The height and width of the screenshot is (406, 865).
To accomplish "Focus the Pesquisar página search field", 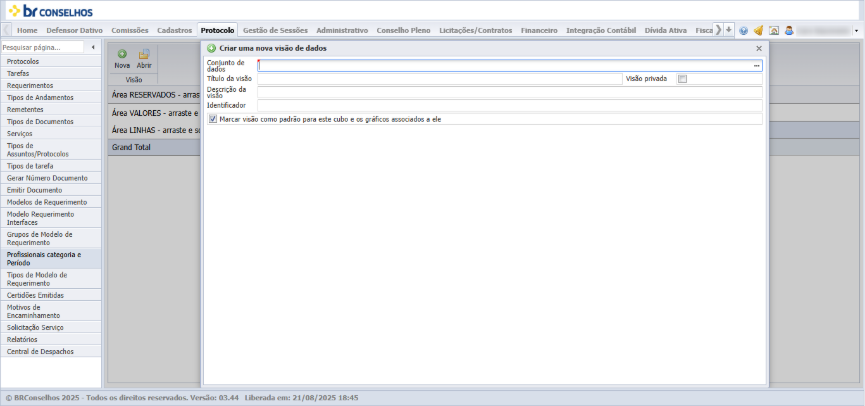I will point(42,47).
